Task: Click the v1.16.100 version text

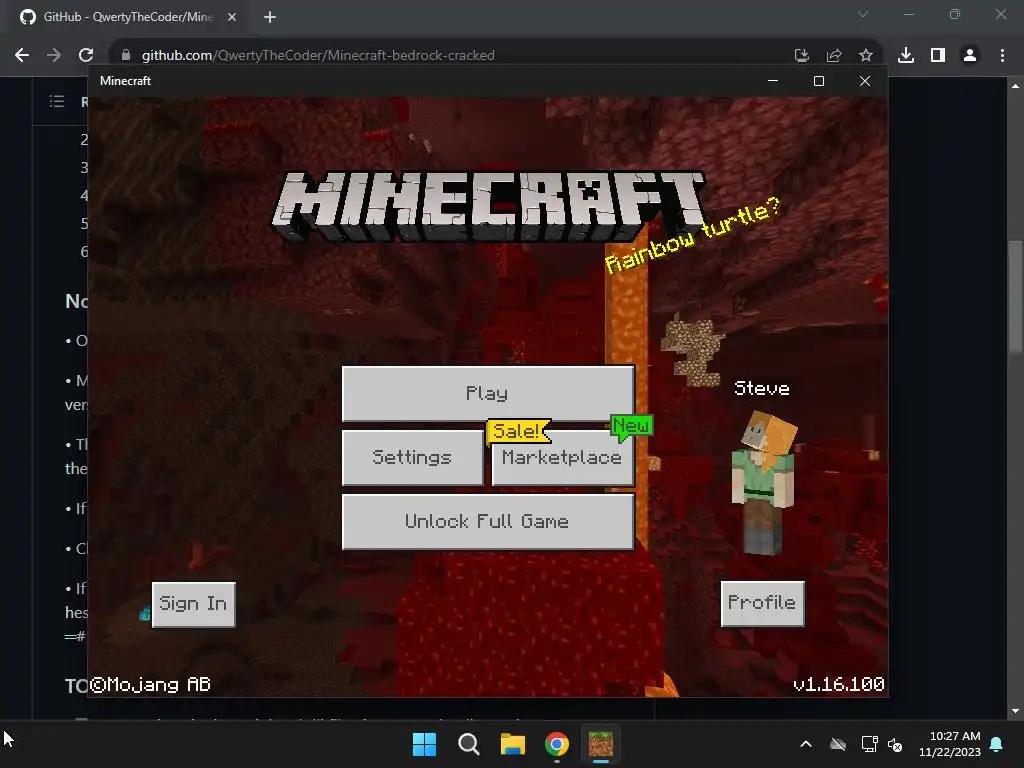Action: coord(839,684)
